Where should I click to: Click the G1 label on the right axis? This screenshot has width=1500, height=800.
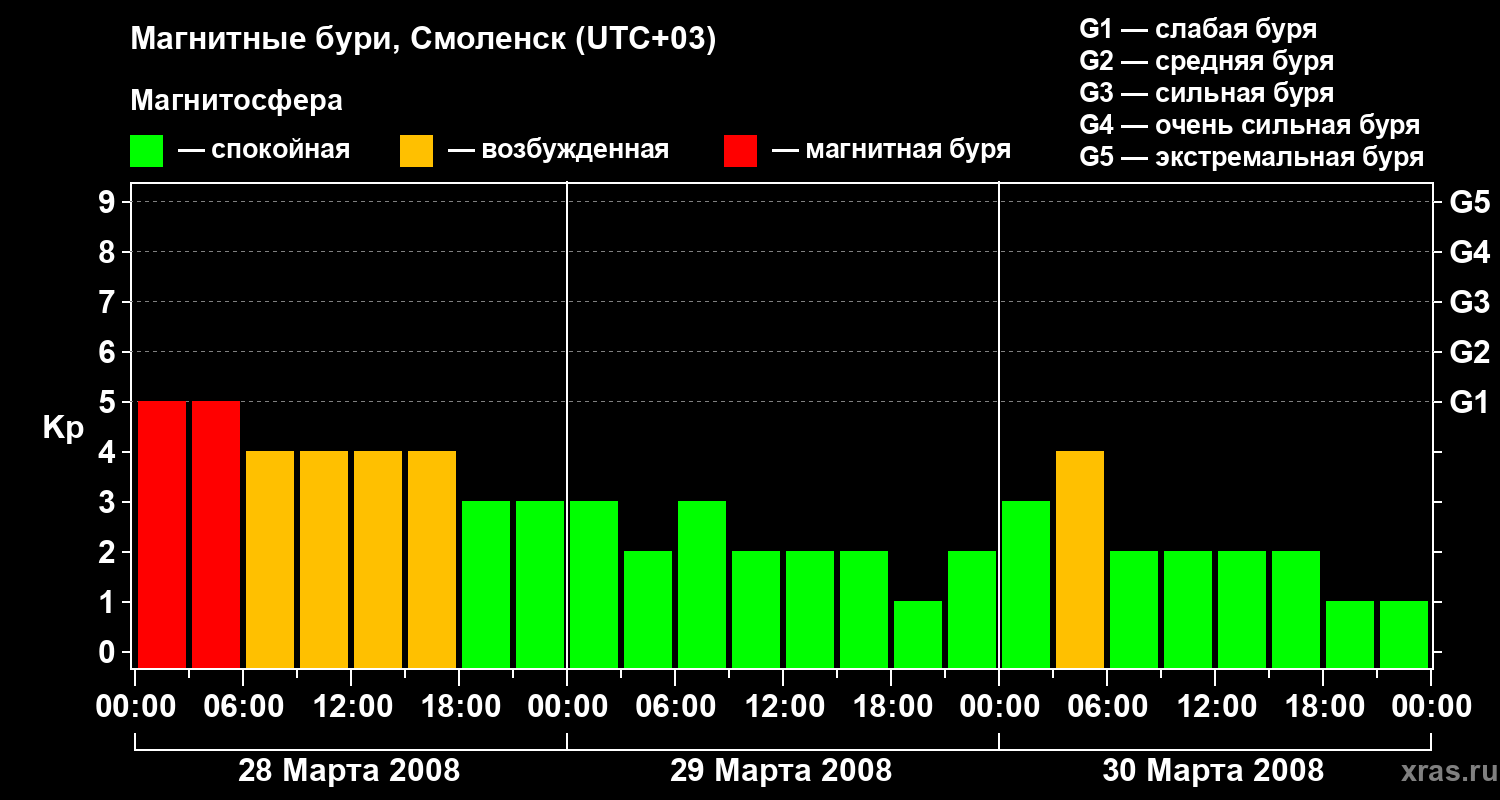point(1469,402)
